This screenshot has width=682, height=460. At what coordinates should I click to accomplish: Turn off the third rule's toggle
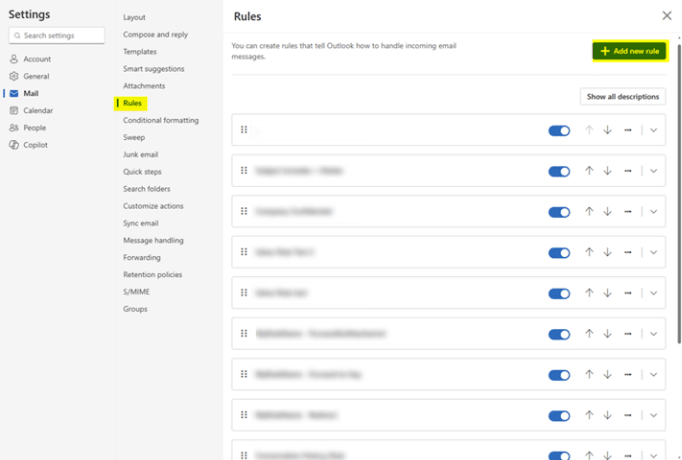click(559, 212)
